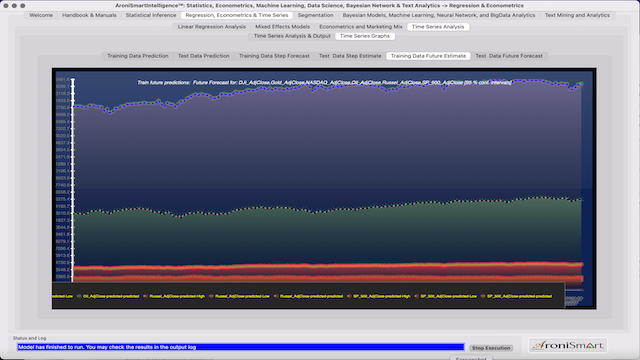Image resolution: width=640 pixels, height=360 pixels.
Task: Open Test Data Step Estimate graph
Action: pos(350,56)
